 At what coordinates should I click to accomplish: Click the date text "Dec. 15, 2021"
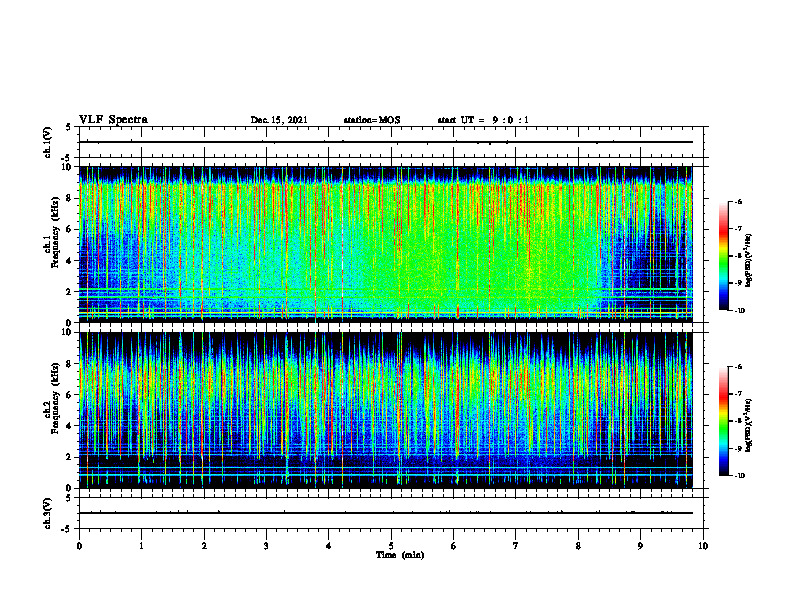(x=279, y=120)
